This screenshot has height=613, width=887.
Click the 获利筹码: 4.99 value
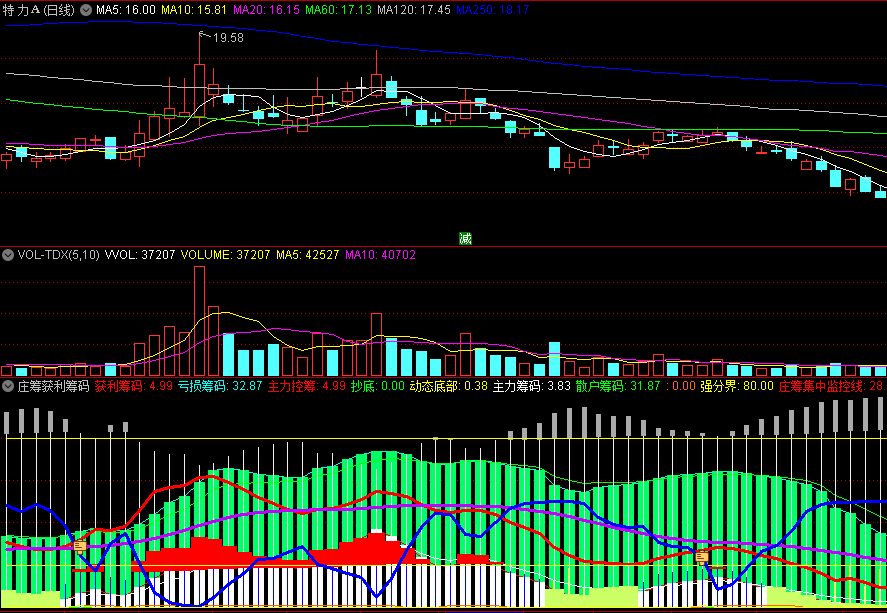[x=134, y=386]
